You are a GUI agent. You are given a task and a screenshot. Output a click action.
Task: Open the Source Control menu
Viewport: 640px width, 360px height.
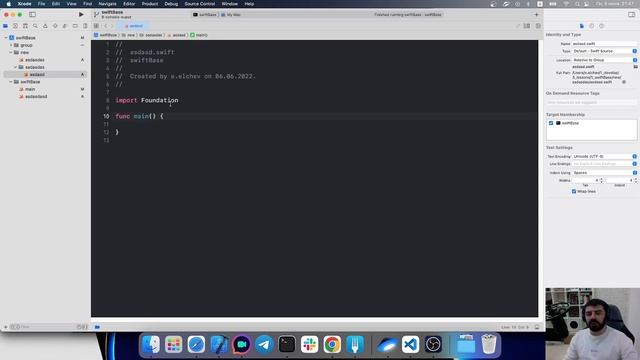click(x=200, y=4)
